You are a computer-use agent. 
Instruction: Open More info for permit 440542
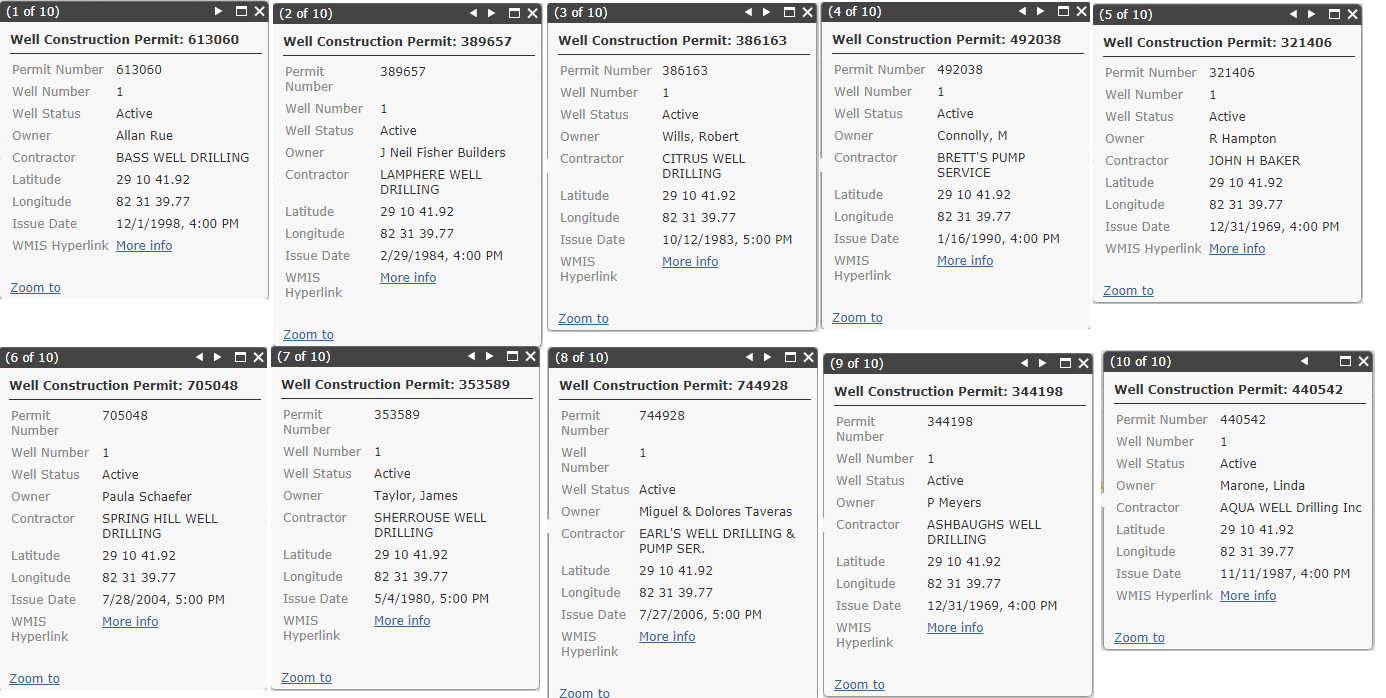pyautogui.click(x=1247, y=595)
